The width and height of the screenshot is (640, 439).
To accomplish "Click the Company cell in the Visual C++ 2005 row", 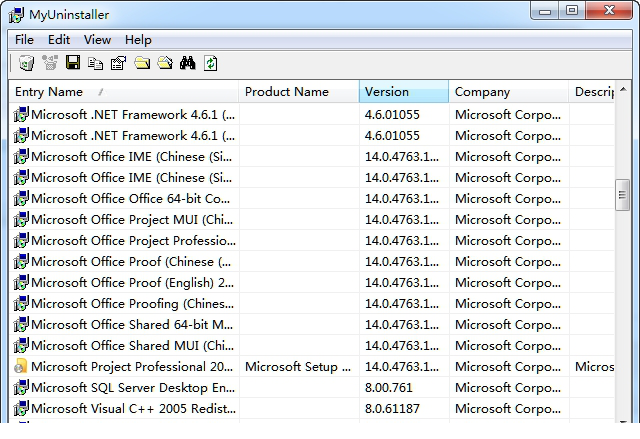I will pyautogui.click(x=508, y=409).
